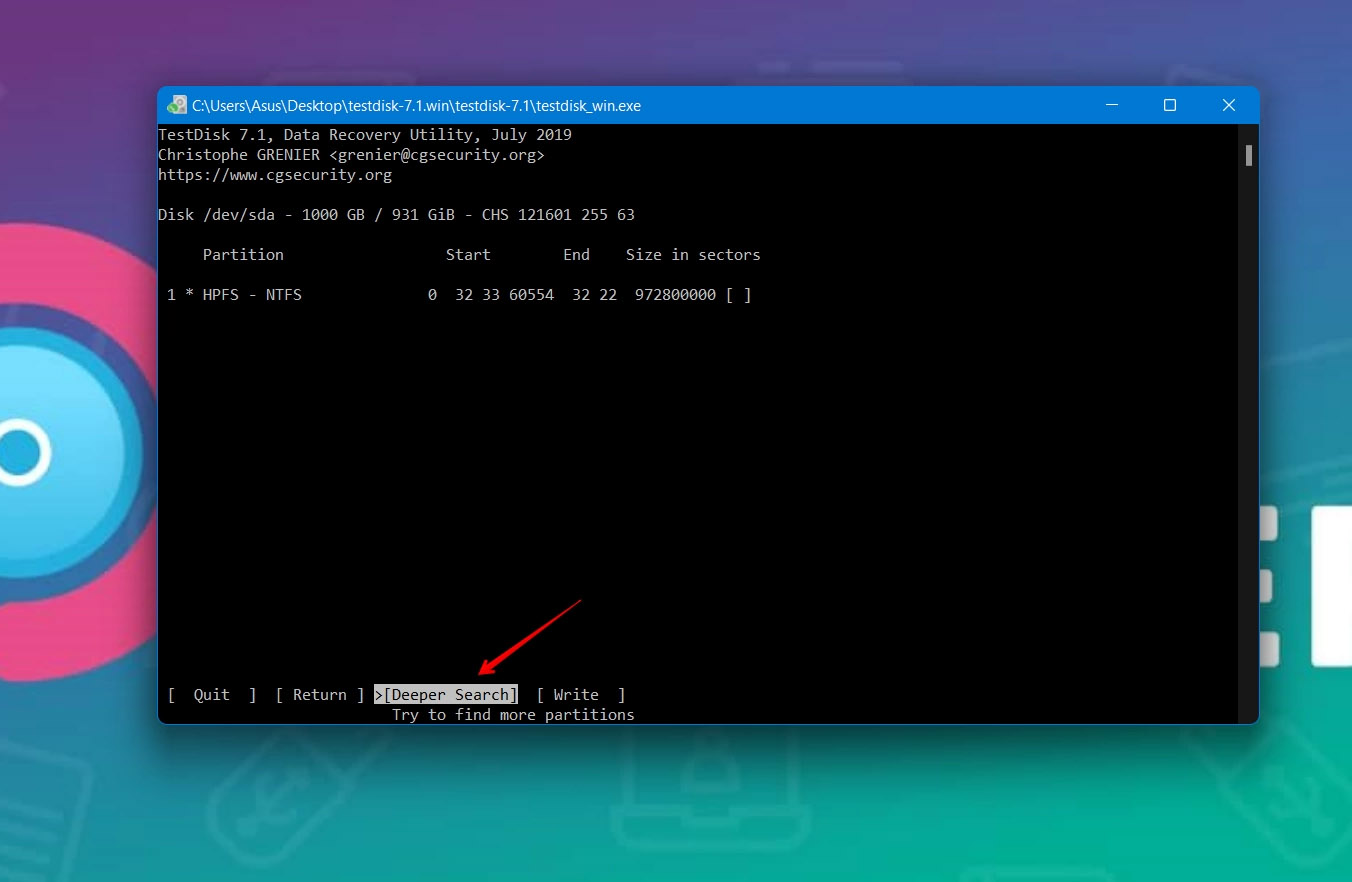
Task: Select the Deeper Search option
Action: tap(446, 695)
